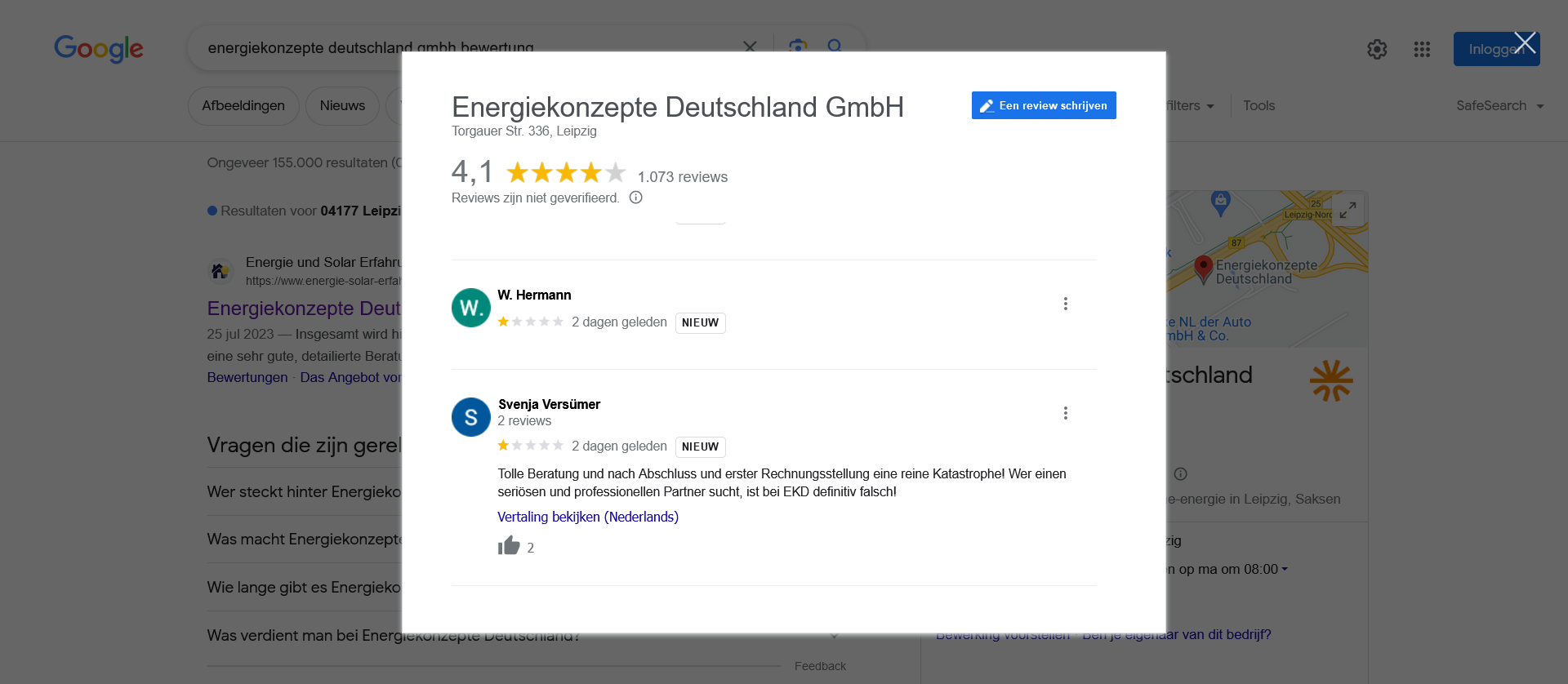This screenshot has width=1568, height=684.
Task: View Dutch translation of Svenja's review
Action: (x=587, y=517)
